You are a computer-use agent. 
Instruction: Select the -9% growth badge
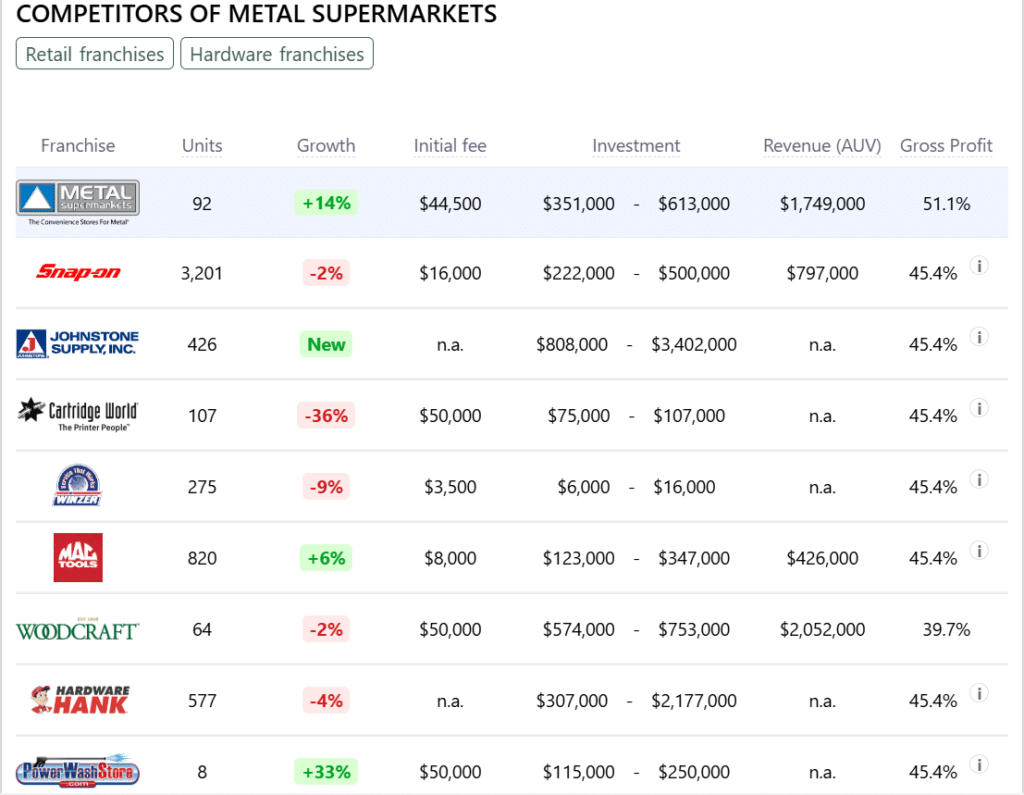click(326, 487)
